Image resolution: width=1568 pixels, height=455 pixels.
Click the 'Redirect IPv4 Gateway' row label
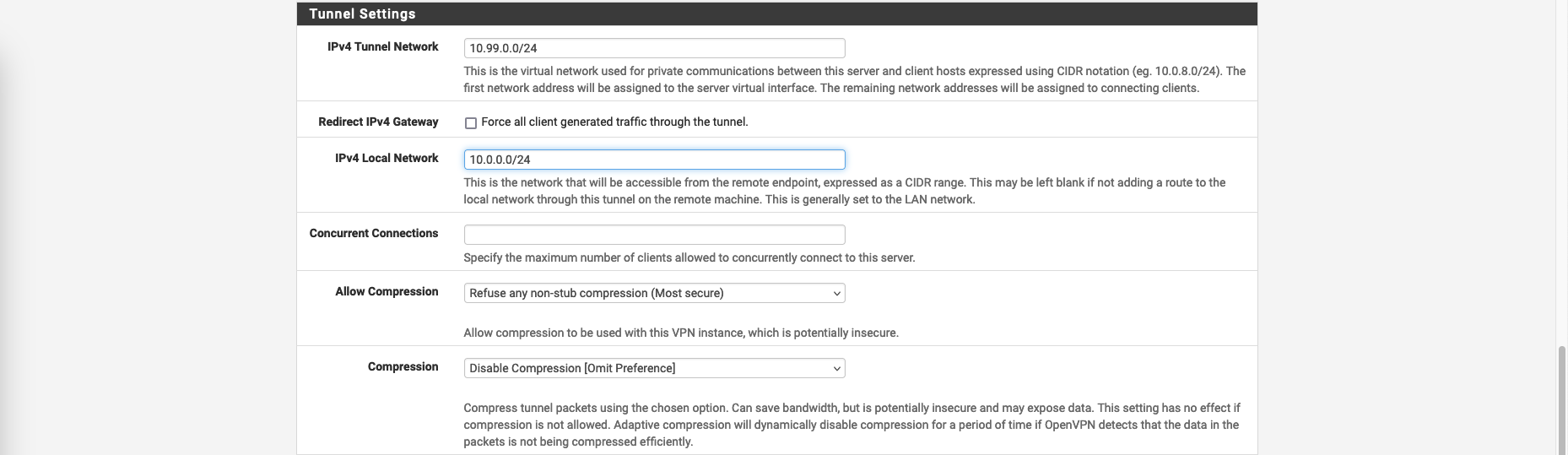pos(378,122)
